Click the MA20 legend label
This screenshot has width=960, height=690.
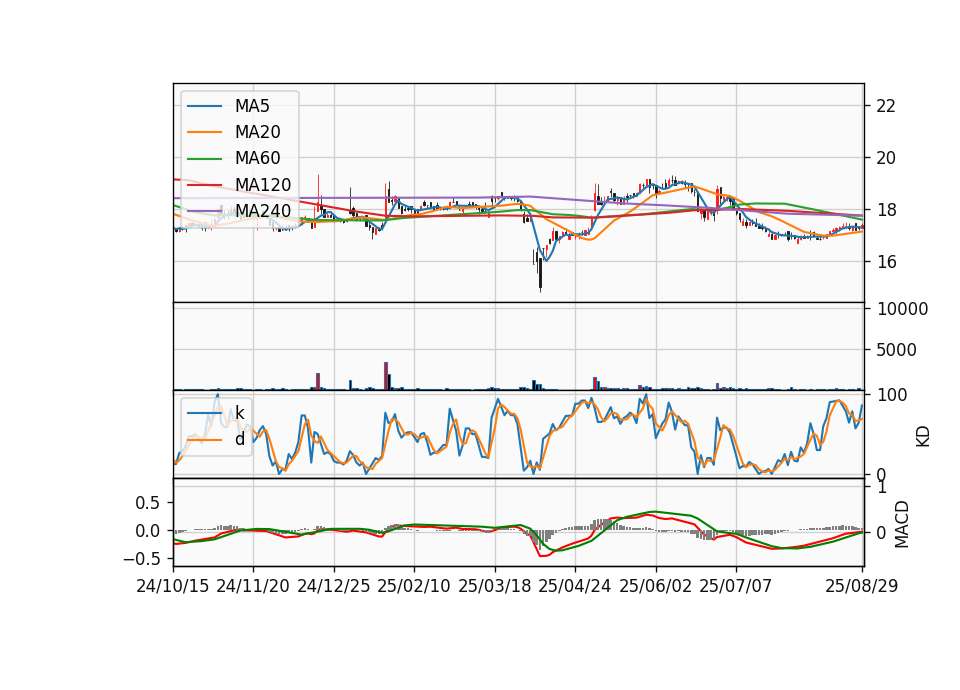click(257, 132)
